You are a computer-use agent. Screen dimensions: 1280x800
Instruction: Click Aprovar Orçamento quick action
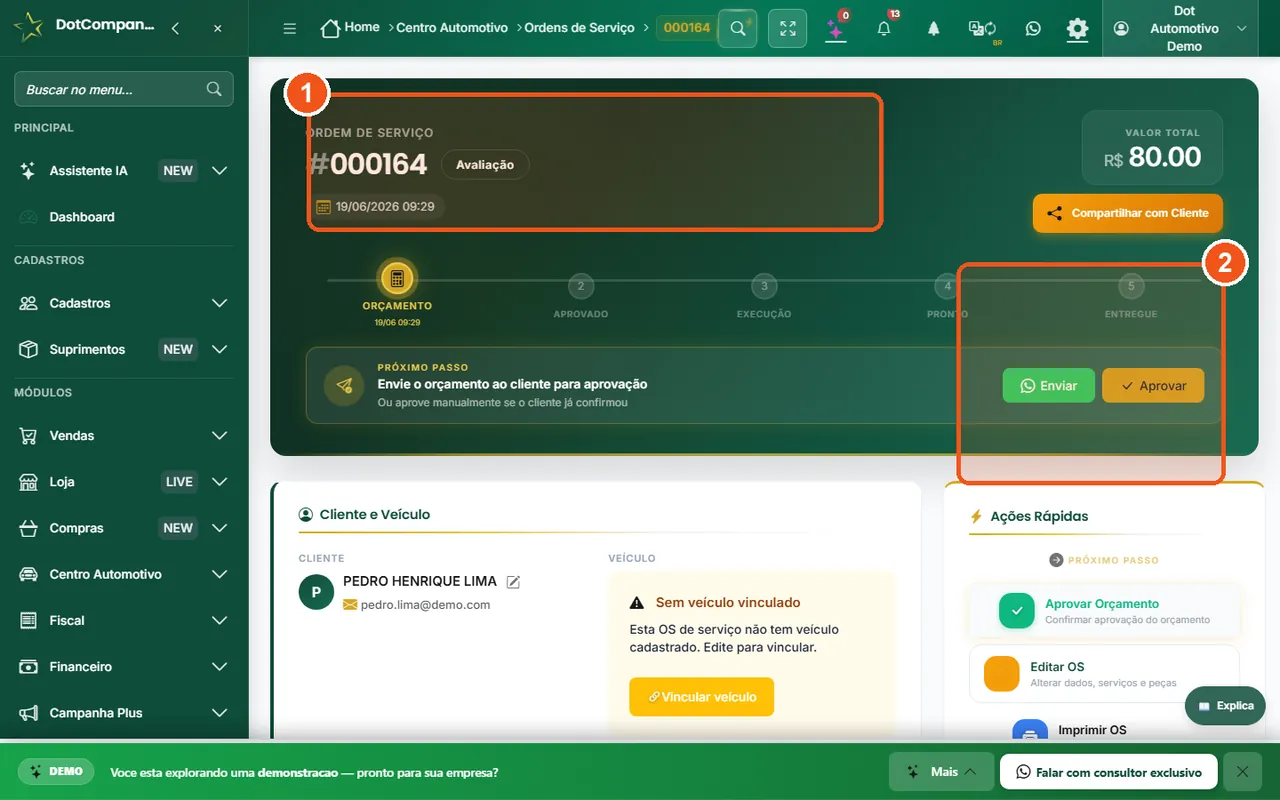[1104, 611]
